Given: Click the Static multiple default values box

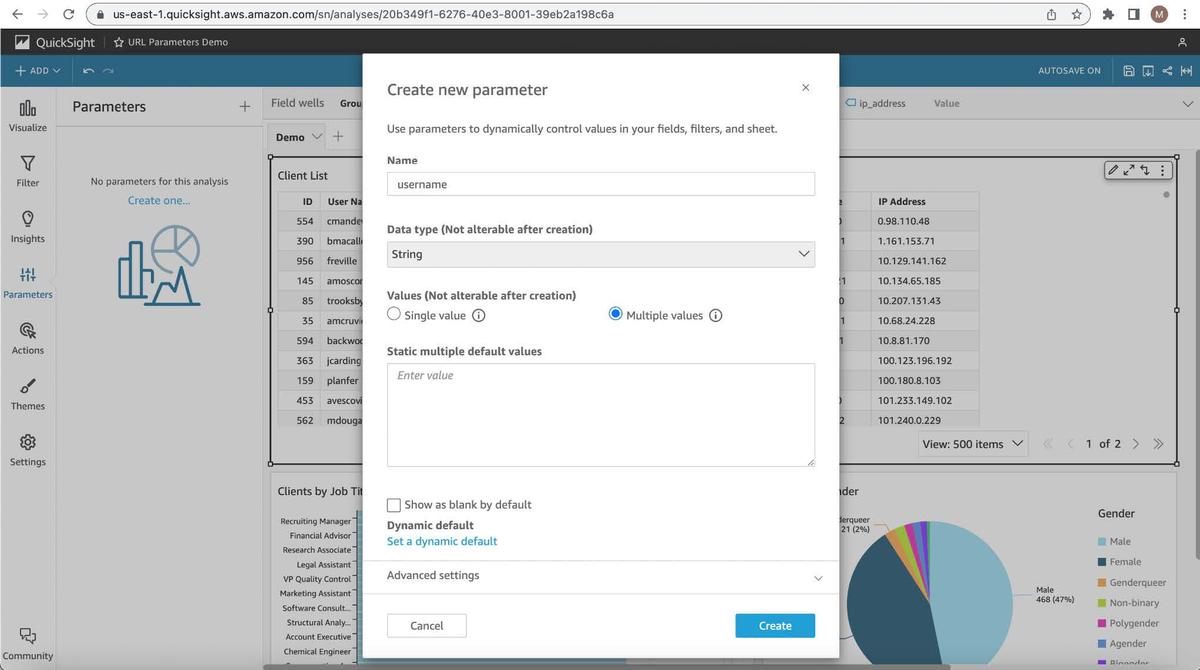Looking at the screenshot, I should click(600, 414).
